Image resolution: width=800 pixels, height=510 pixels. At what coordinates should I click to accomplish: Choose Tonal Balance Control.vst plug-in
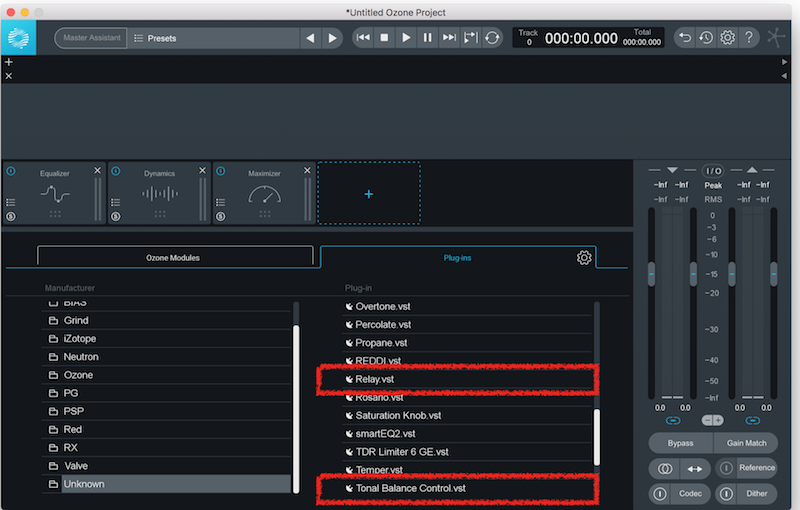[x=467, y=488]
